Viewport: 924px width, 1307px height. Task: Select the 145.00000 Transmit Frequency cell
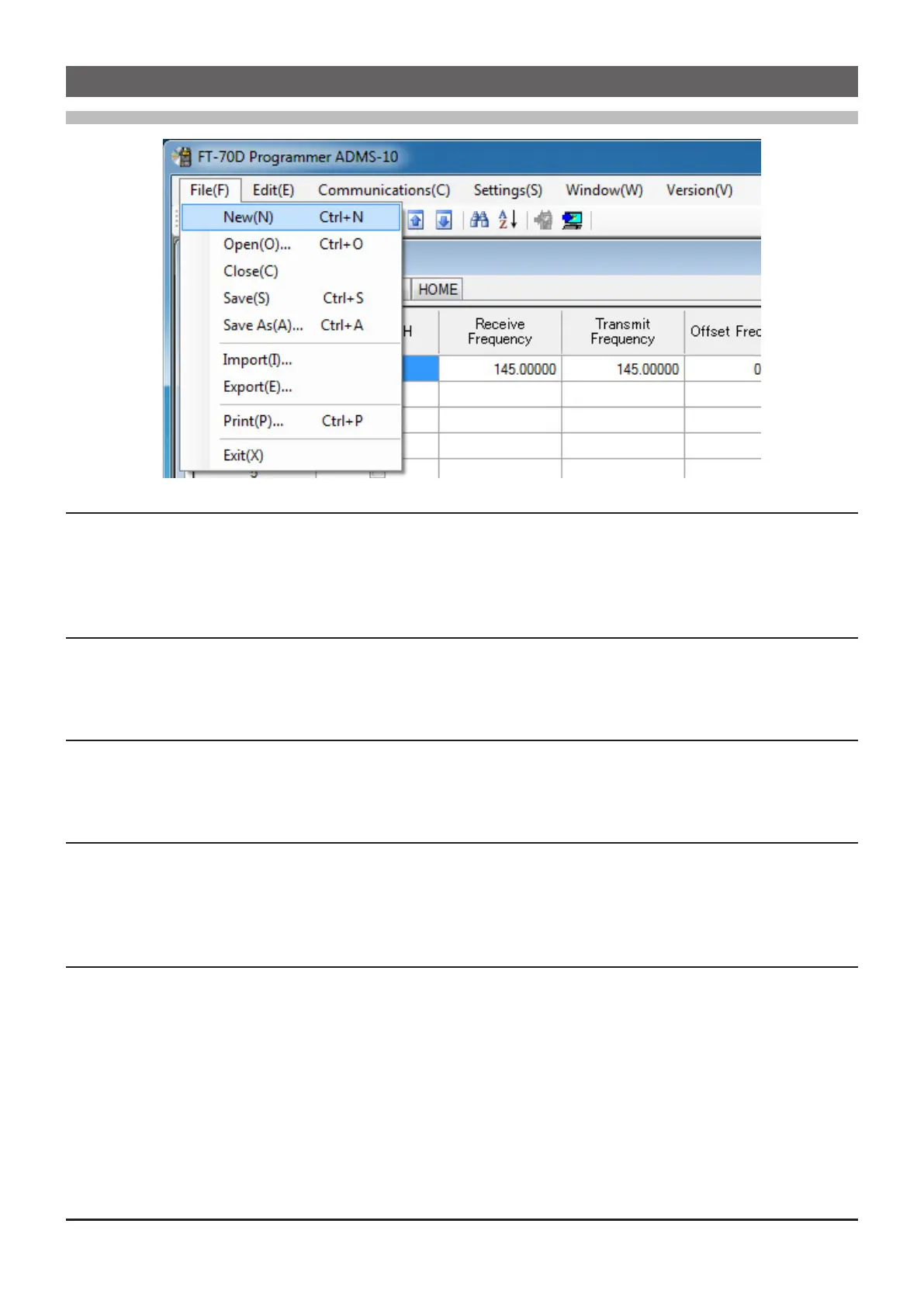click(623, 369)
